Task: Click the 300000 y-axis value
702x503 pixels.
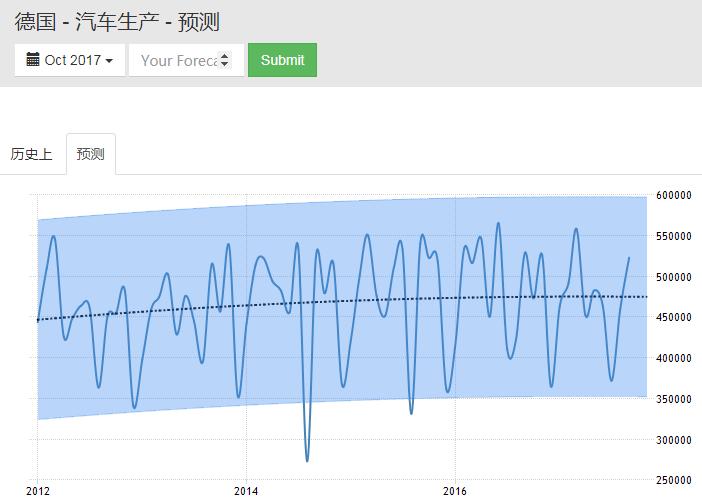Action: 674,440
